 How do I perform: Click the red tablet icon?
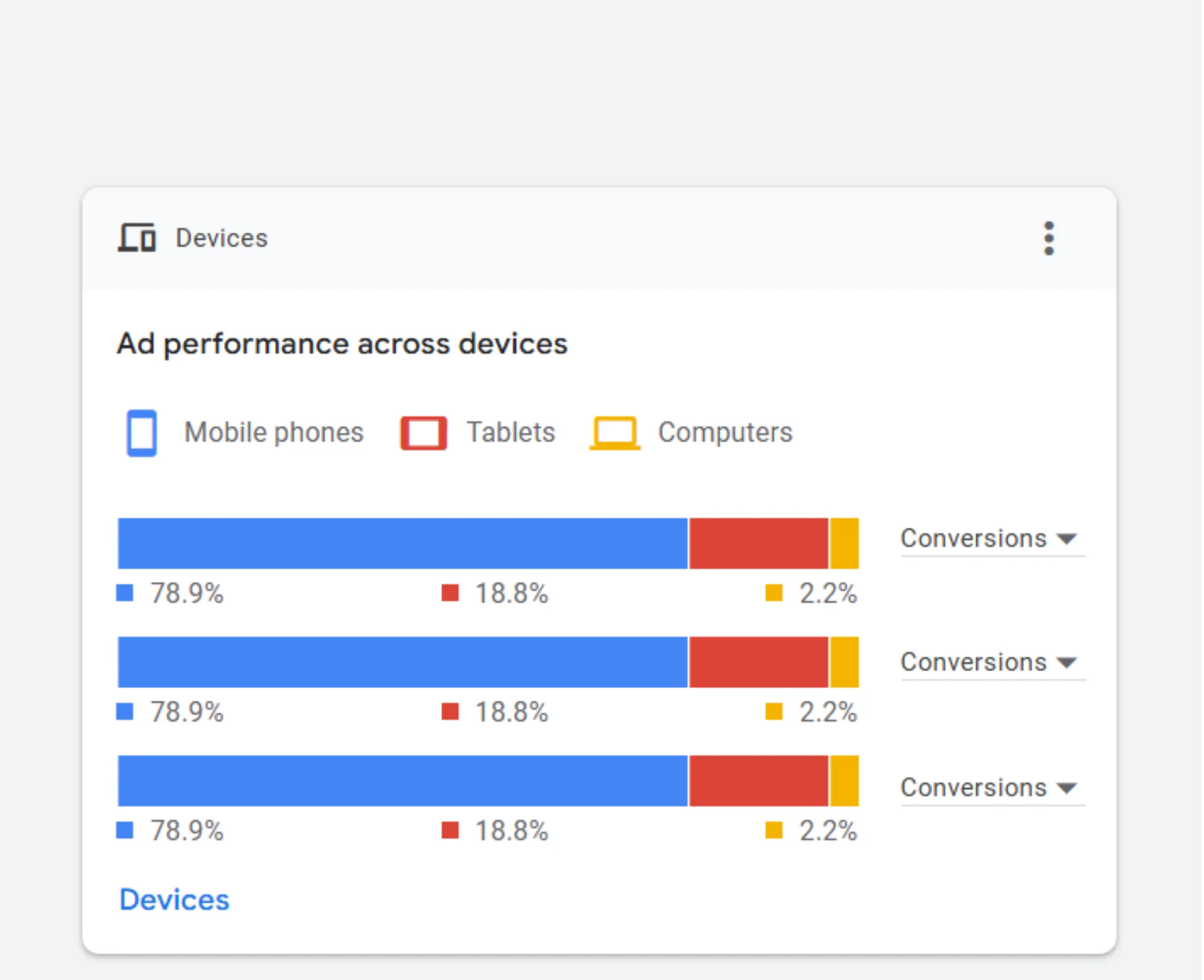[x=423, y=433]
